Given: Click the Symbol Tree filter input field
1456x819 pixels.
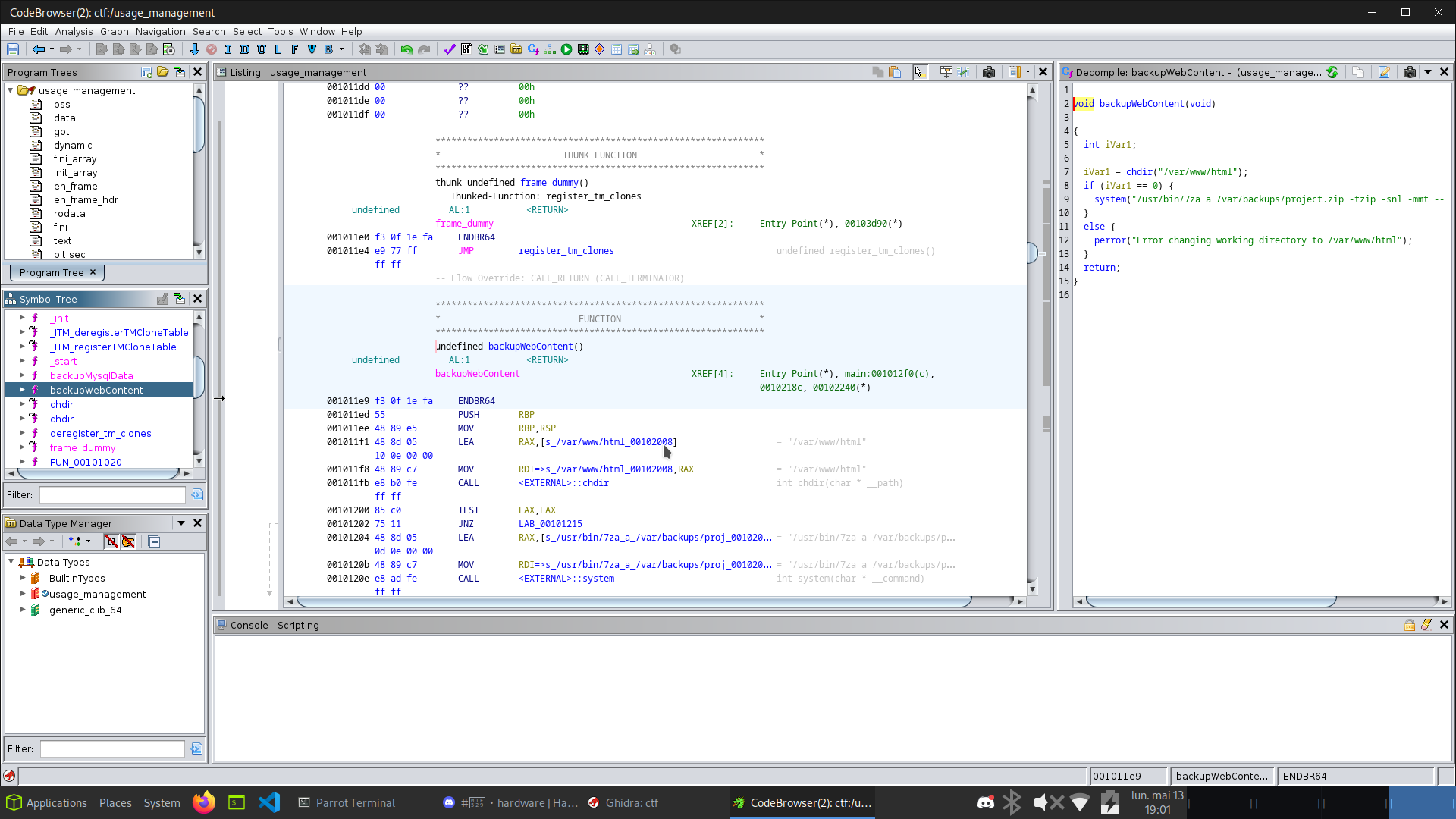Looking at the screenshot, I should coord(111,494).
